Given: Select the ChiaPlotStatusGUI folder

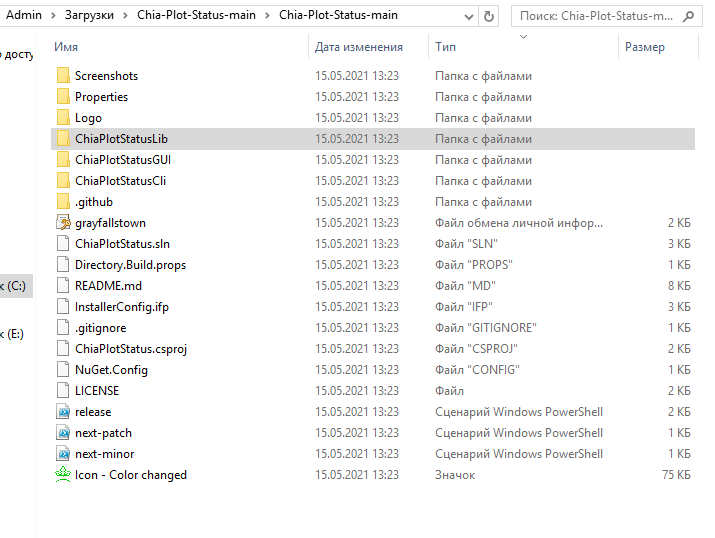Looking at the screenshot, I should (x=123, y=160).
